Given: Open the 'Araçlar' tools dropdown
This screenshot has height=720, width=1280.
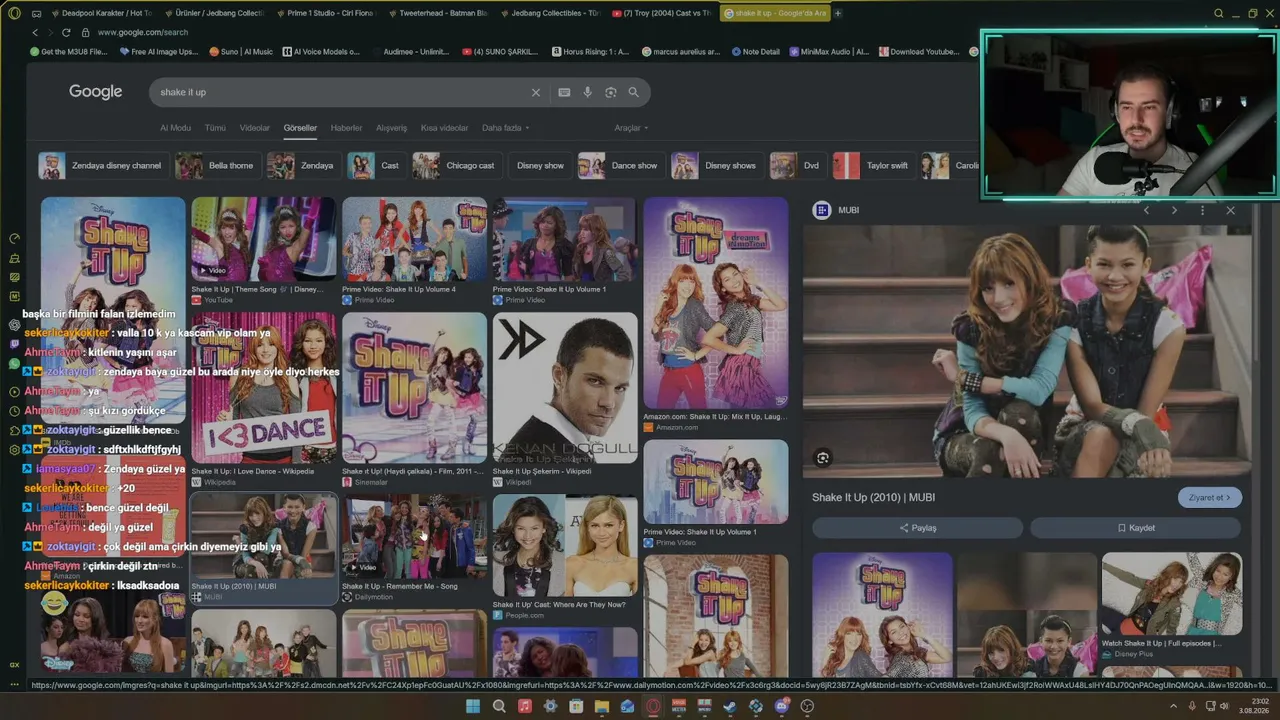Looking at the screenshot, I should click(631, 128).
